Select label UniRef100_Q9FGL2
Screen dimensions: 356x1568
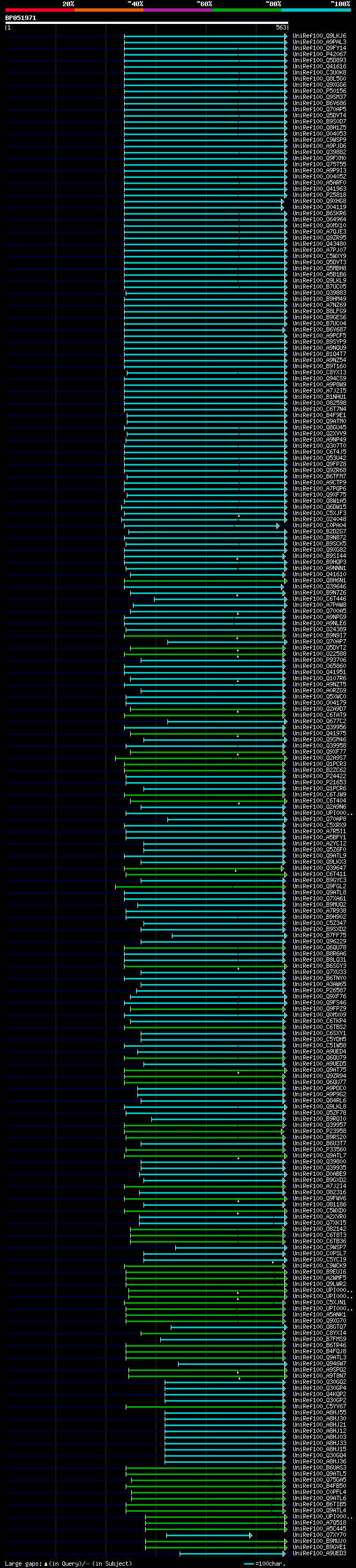319,886
